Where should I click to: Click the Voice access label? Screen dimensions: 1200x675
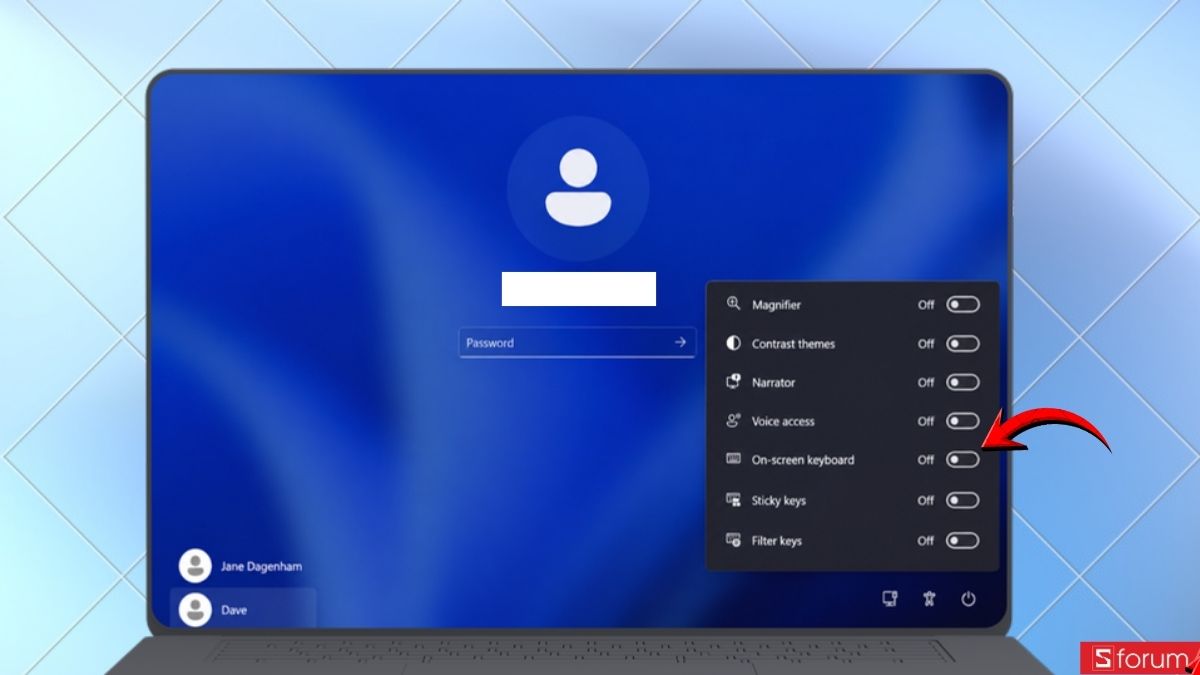click(783, 421)
